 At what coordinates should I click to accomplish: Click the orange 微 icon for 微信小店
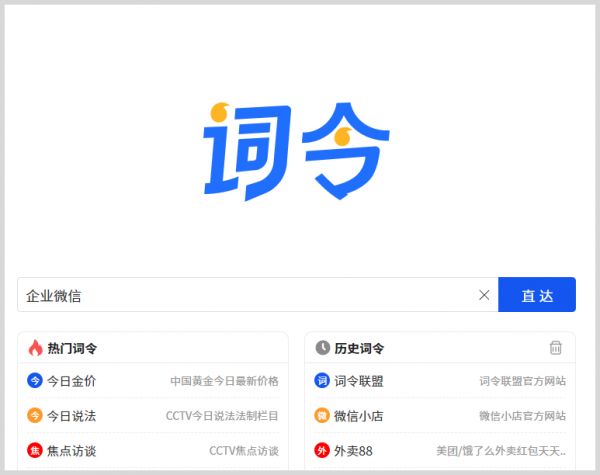pos(322,416)
